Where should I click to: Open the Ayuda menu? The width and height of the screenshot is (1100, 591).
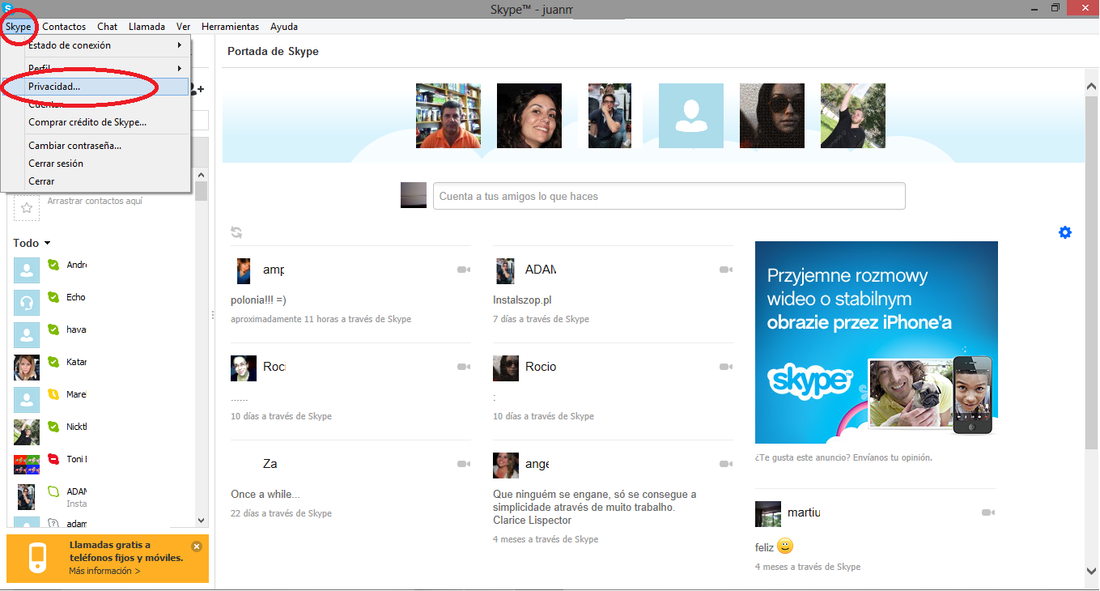point(284,27)
